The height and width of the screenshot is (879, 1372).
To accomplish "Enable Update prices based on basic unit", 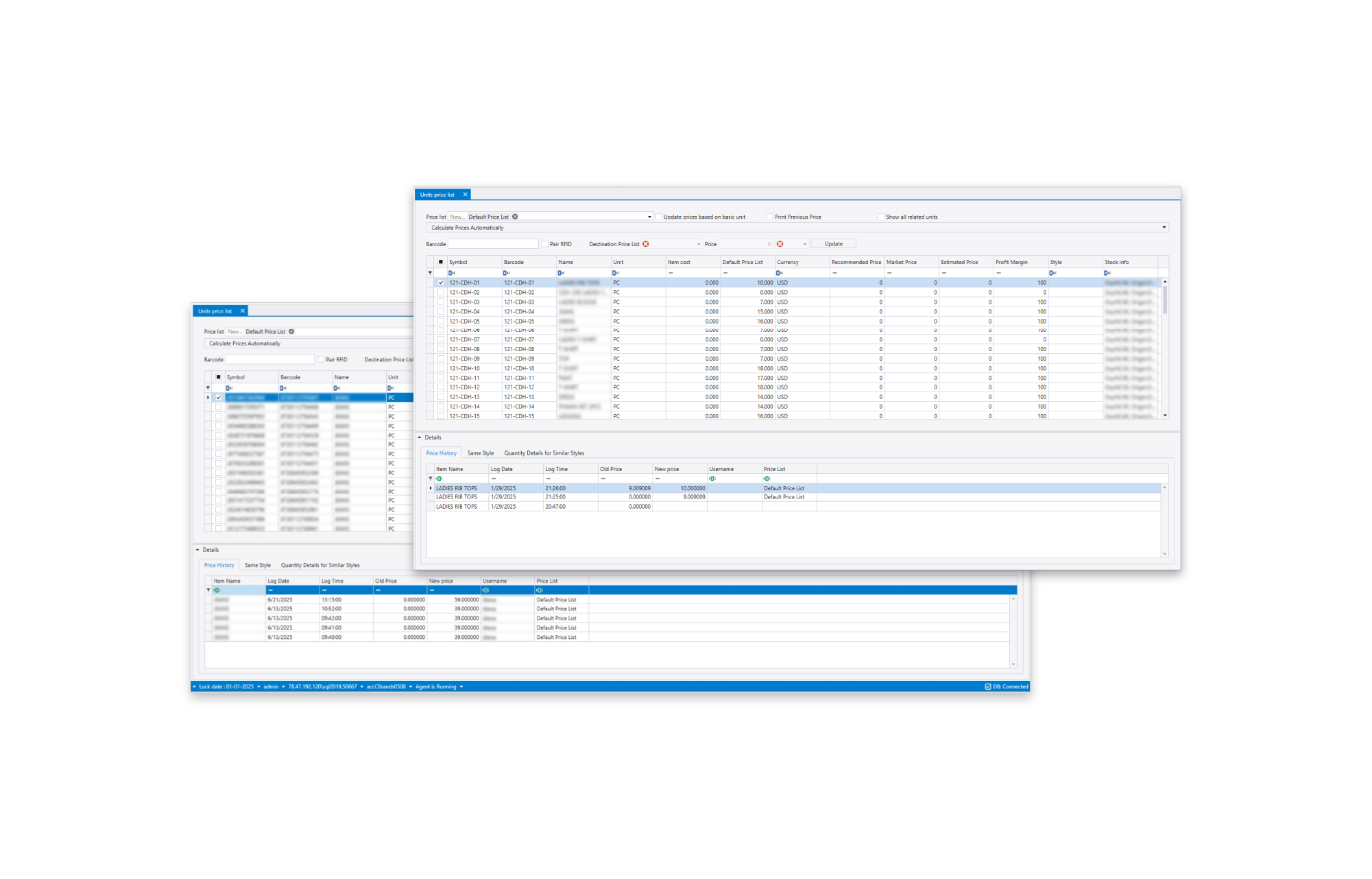I will 659,217.
